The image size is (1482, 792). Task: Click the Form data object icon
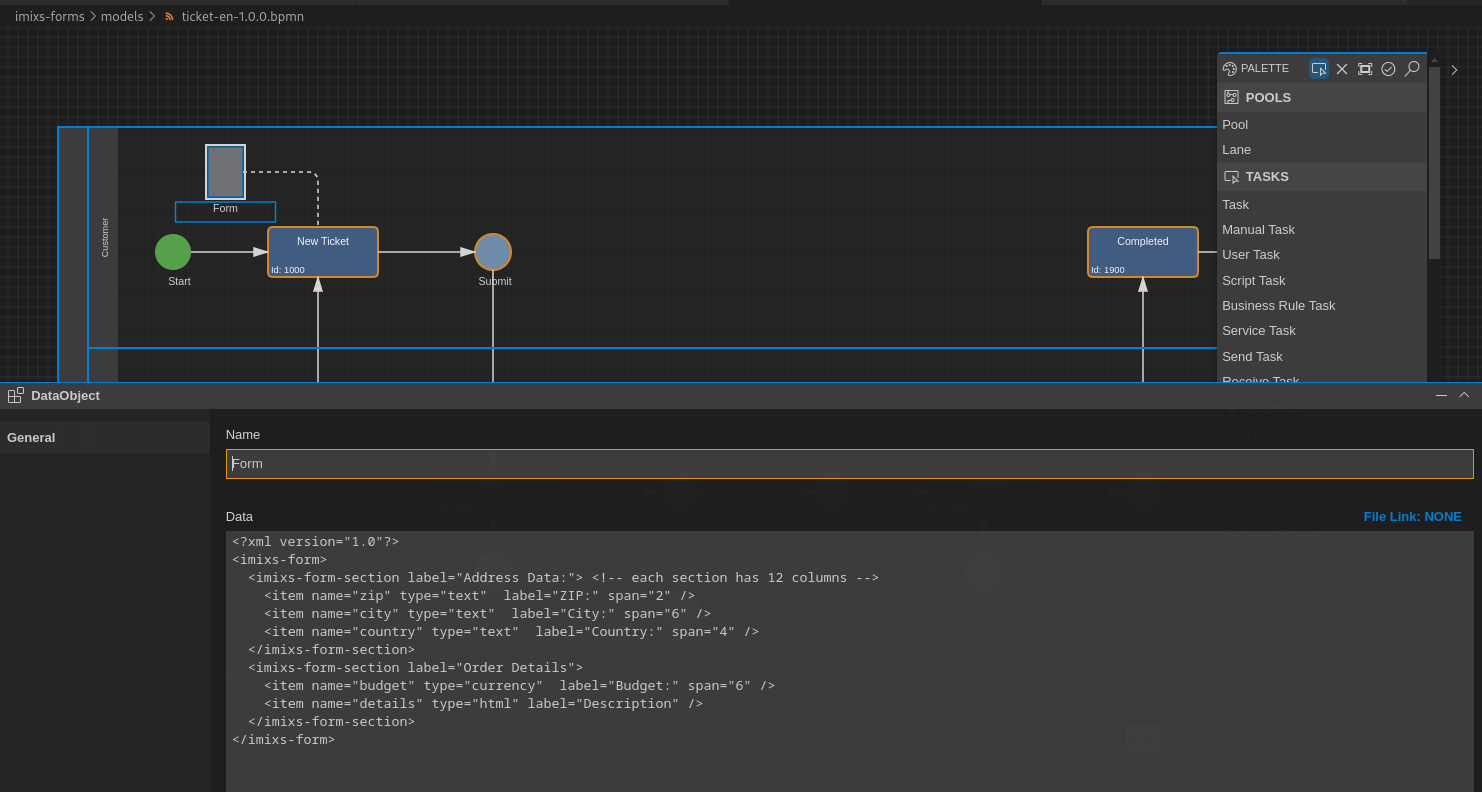[225, 172]
